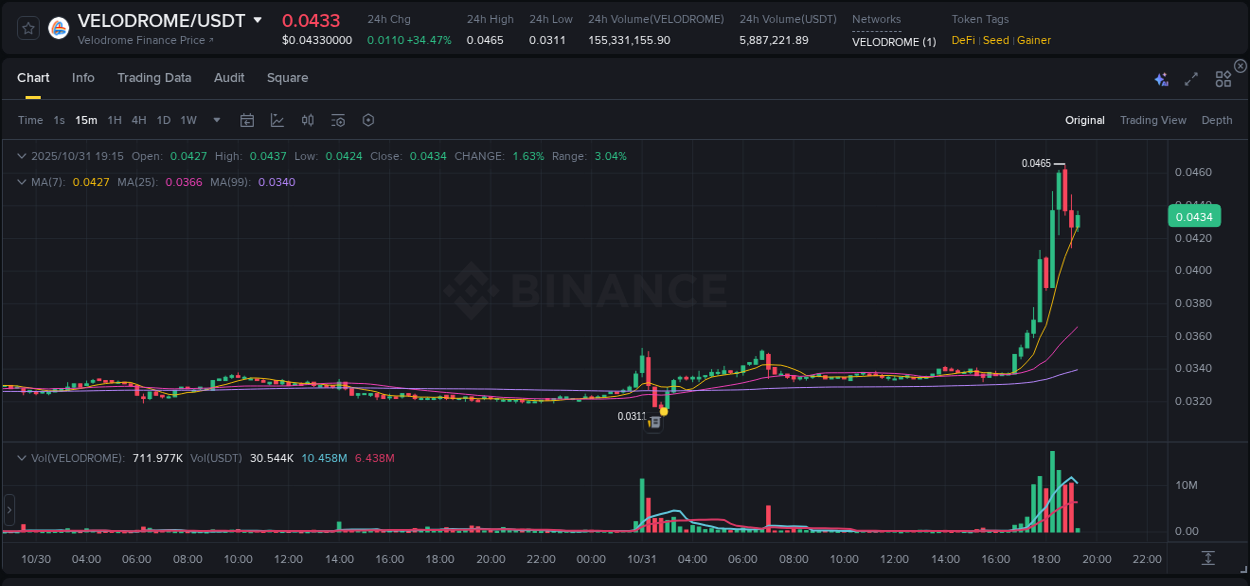Click the AI analysis sparkle icon
The height and width of the screenshot is (586, 1250).
(x=1161, y=78)
